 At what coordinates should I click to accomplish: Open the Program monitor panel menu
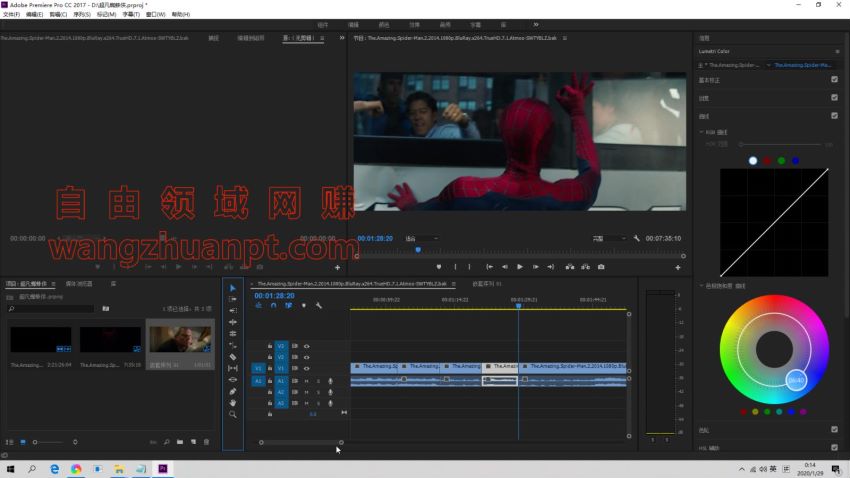[x=564, y=38]
